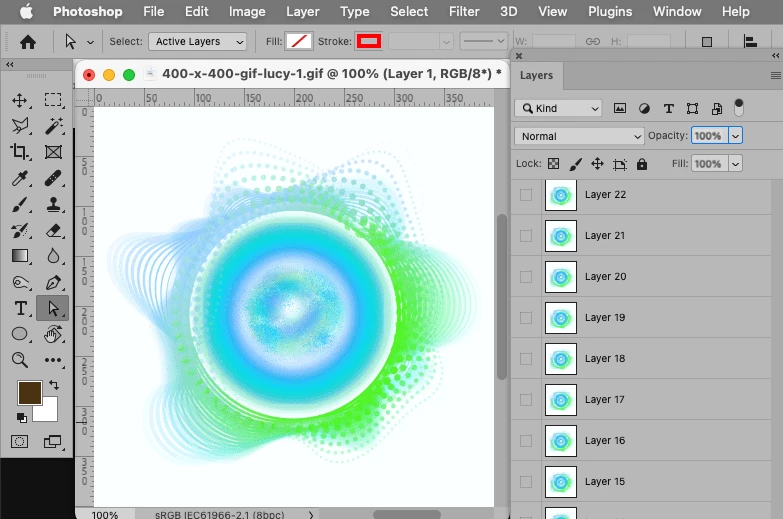Screen dimensions: 783x519
Task: Reset default foreground and background colors
Action: pyautogui.click(x=21, y=417)
